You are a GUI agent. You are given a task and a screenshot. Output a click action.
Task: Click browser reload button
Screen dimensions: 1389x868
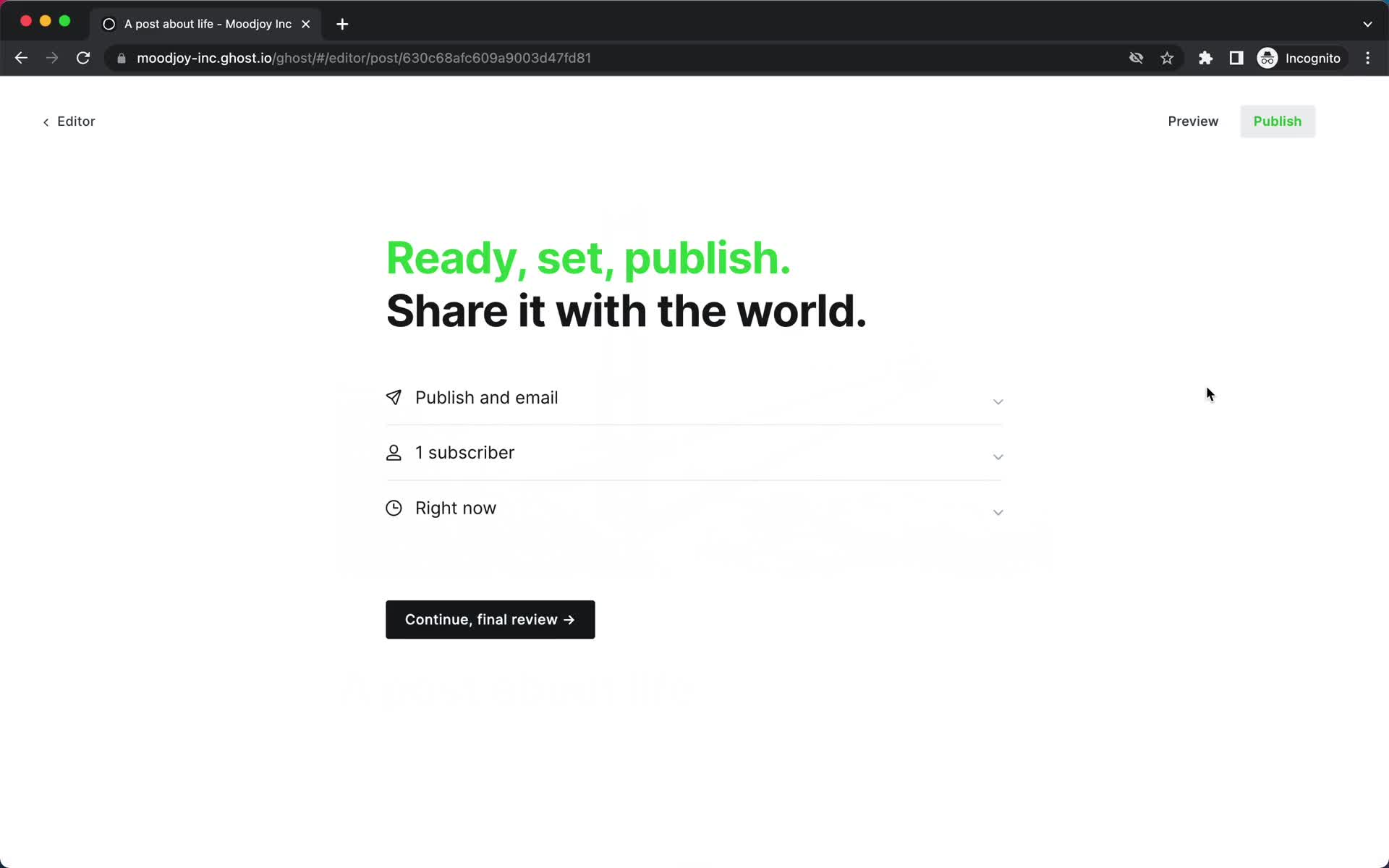pyautogui.click(x=83, y=57)
